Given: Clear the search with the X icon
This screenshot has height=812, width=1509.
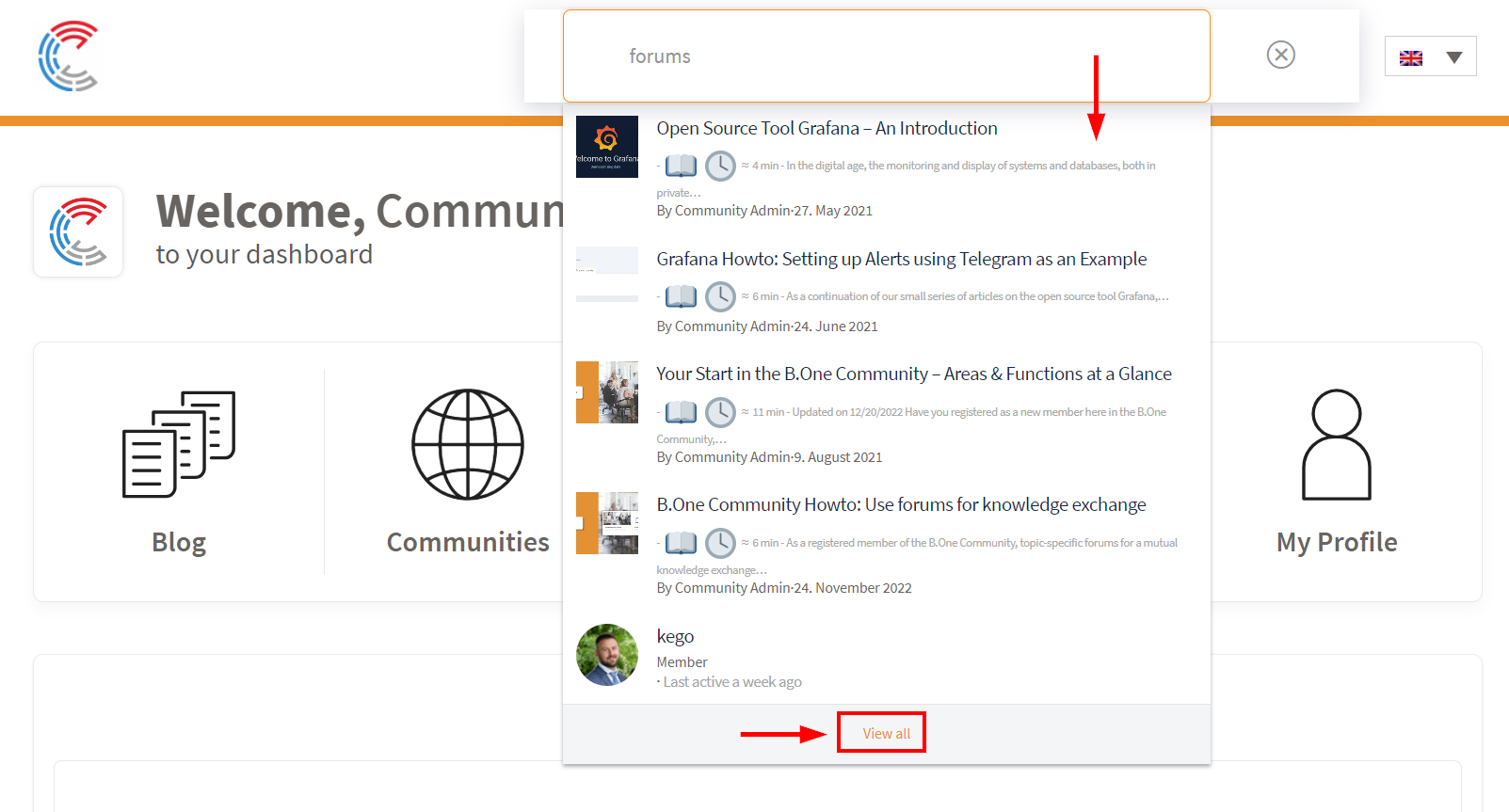Looking at the screenshot, I should (1280, 55).
